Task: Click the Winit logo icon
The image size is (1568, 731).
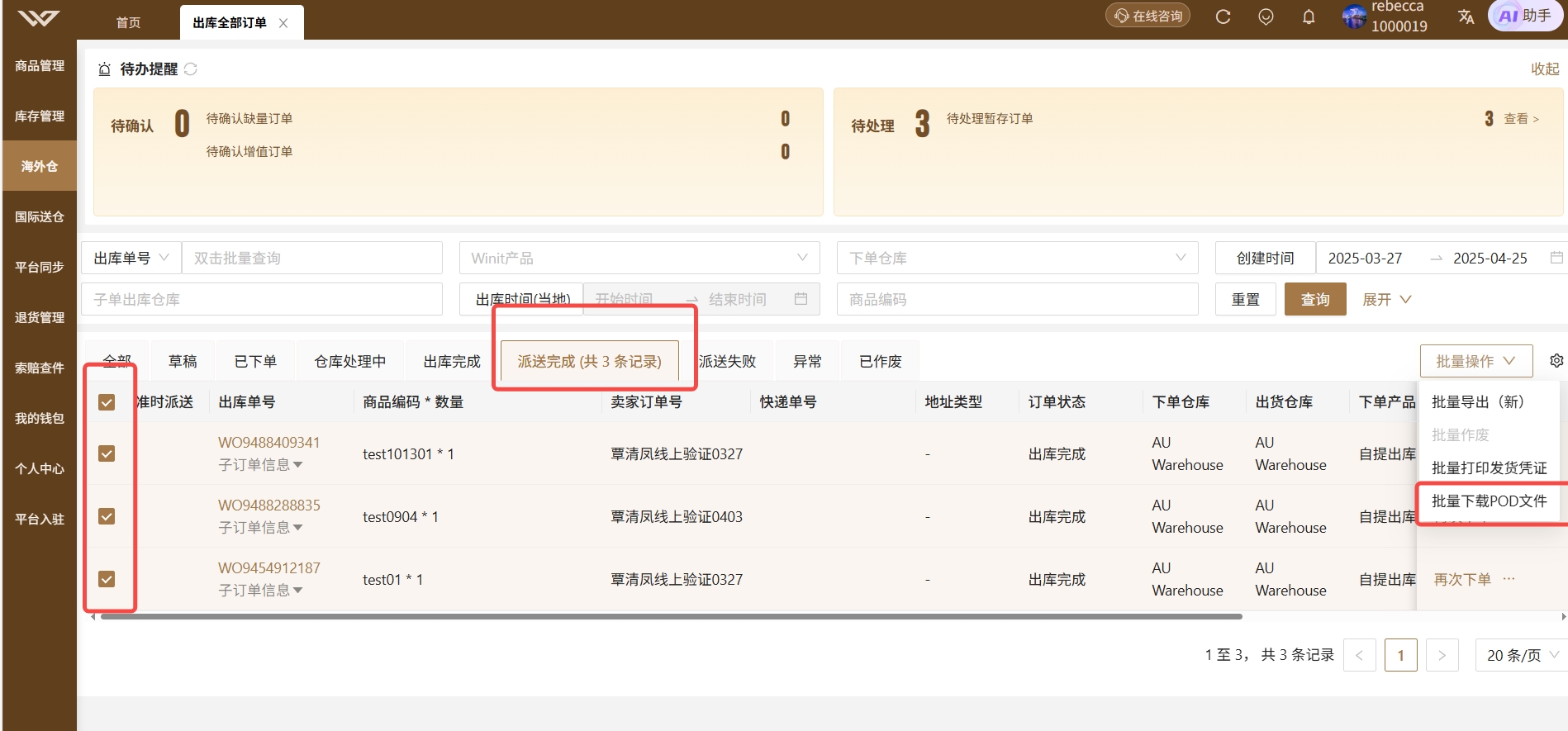Action: click(39, 18)
